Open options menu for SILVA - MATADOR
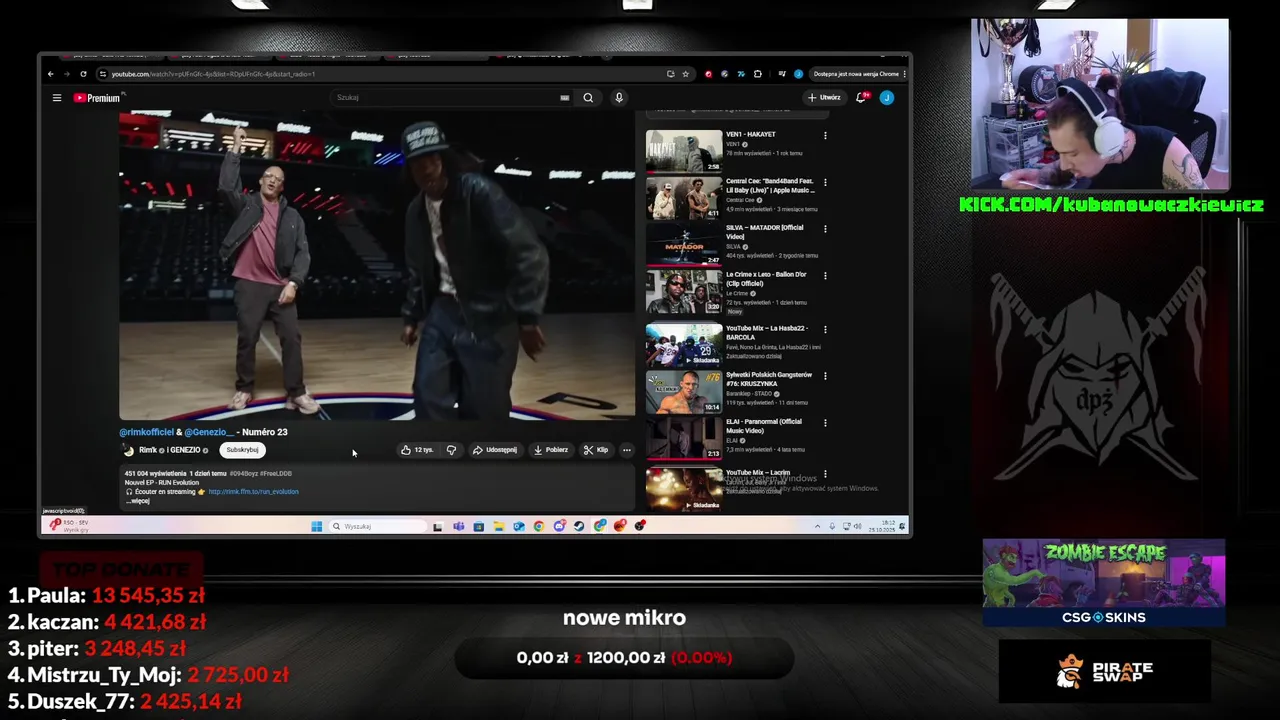 click(x=825, y=229)
